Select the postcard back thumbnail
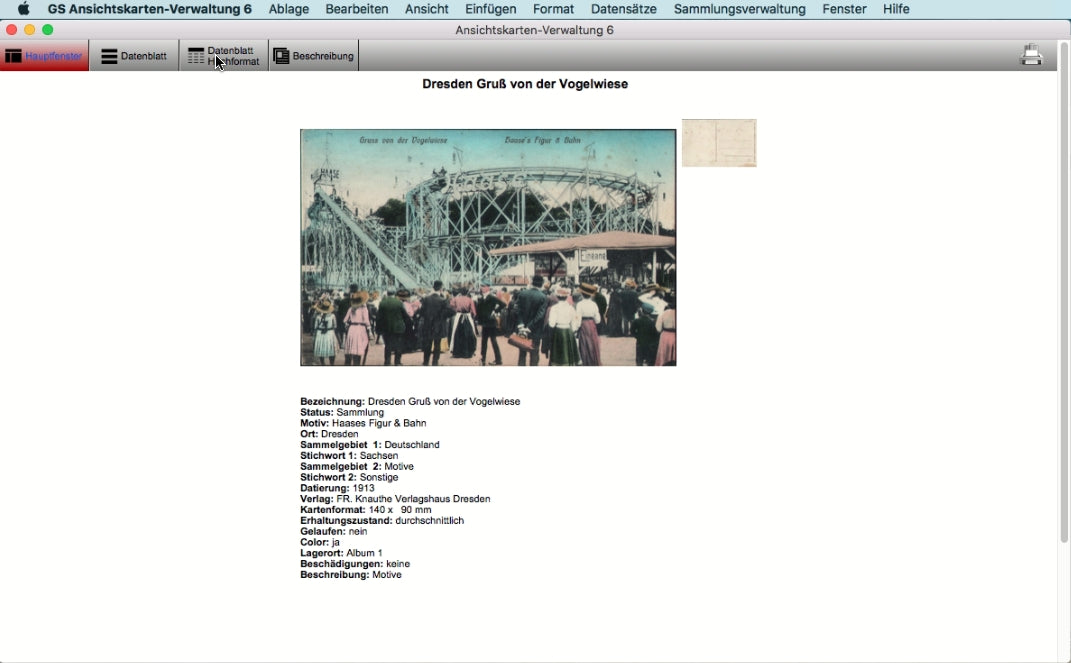 719,143
